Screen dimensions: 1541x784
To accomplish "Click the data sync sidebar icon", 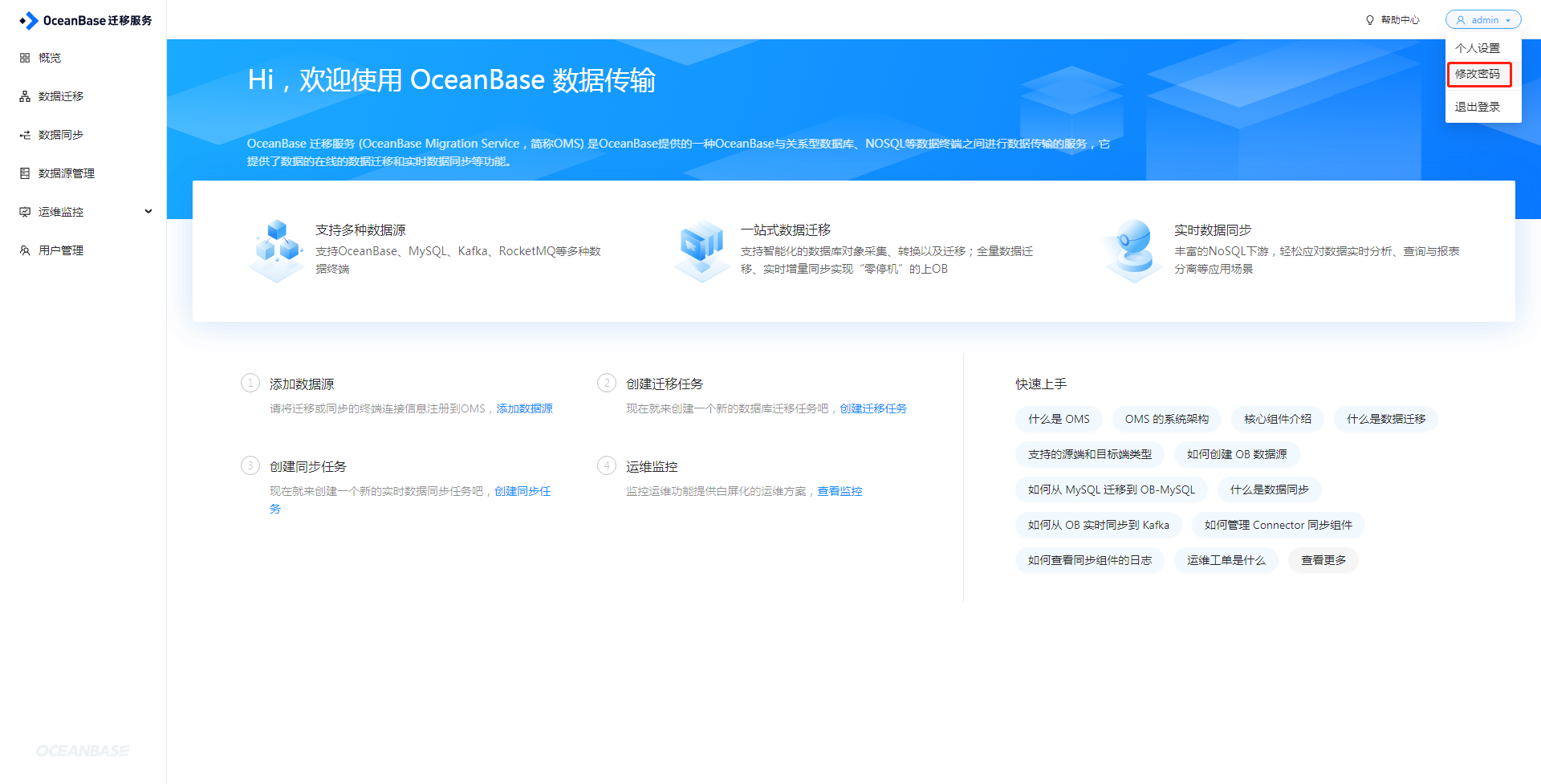I will pos(25,135).
